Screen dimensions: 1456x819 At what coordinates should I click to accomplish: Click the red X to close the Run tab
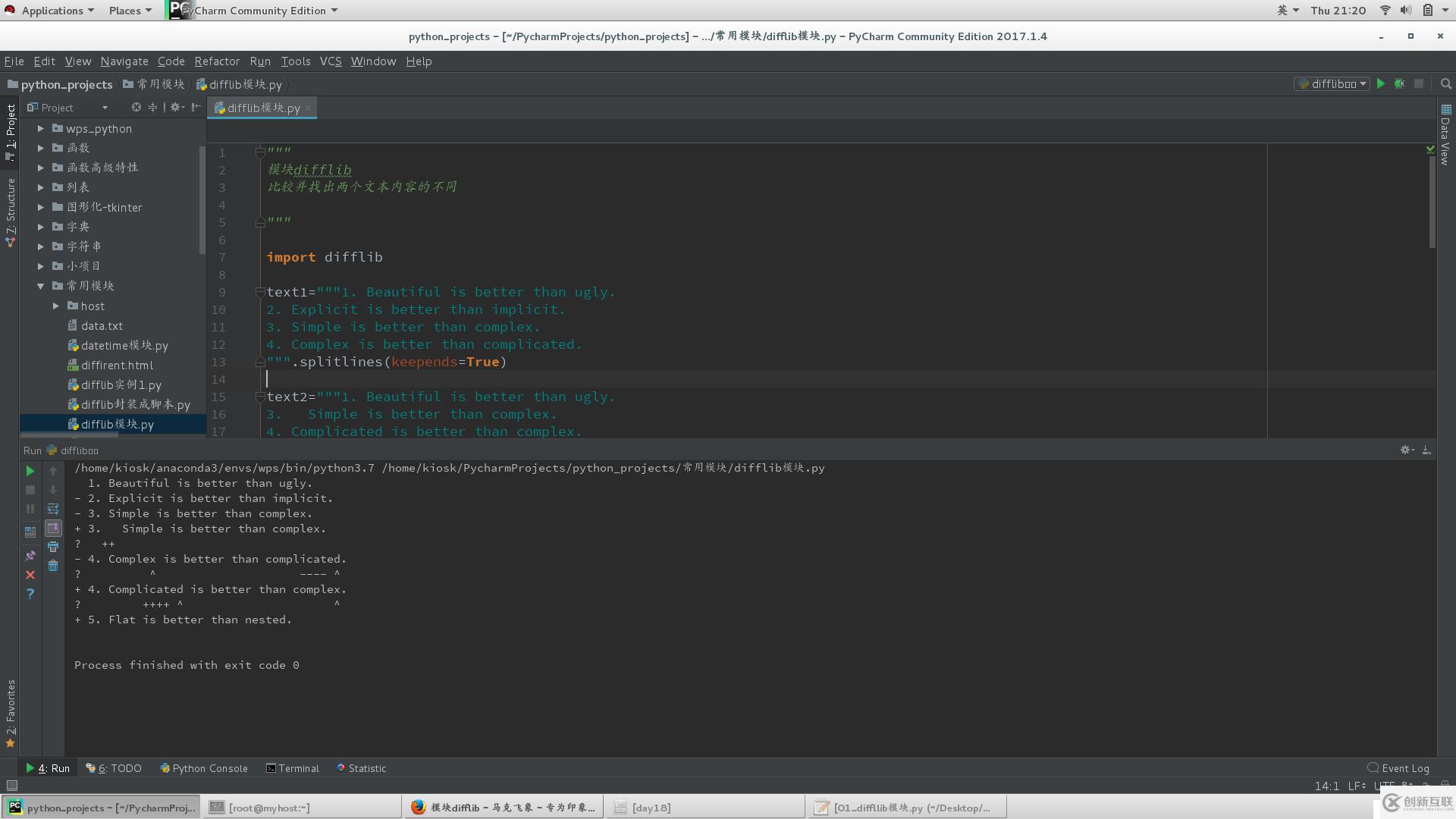click(30, 575)
